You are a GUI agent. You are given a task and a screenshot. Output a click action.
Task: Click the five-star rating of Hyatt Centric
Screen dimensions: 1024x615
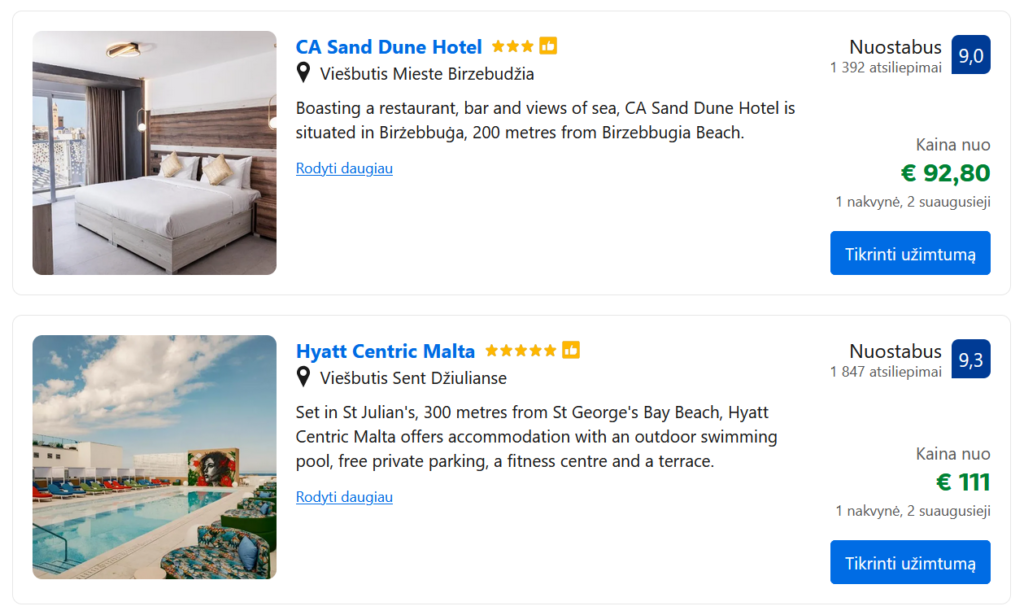(521, 351)
